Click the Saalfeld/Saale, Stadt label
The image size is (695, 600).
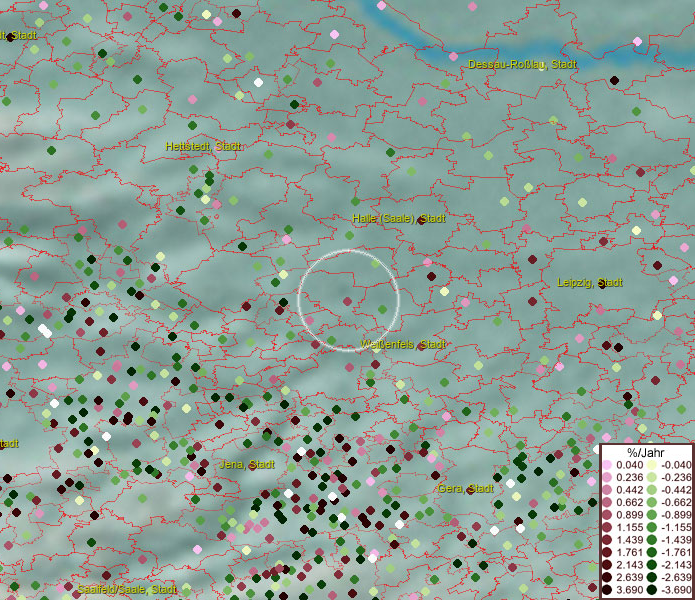coord(127,589)
